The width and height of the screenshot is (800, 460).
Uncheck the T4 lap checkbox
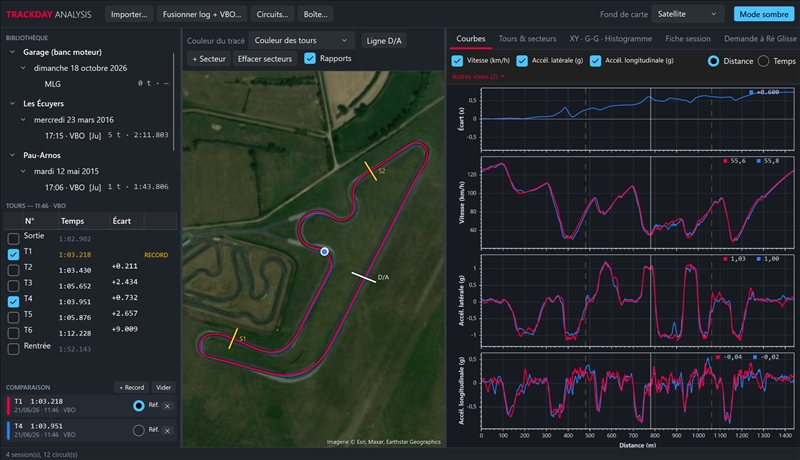[14, 301]
